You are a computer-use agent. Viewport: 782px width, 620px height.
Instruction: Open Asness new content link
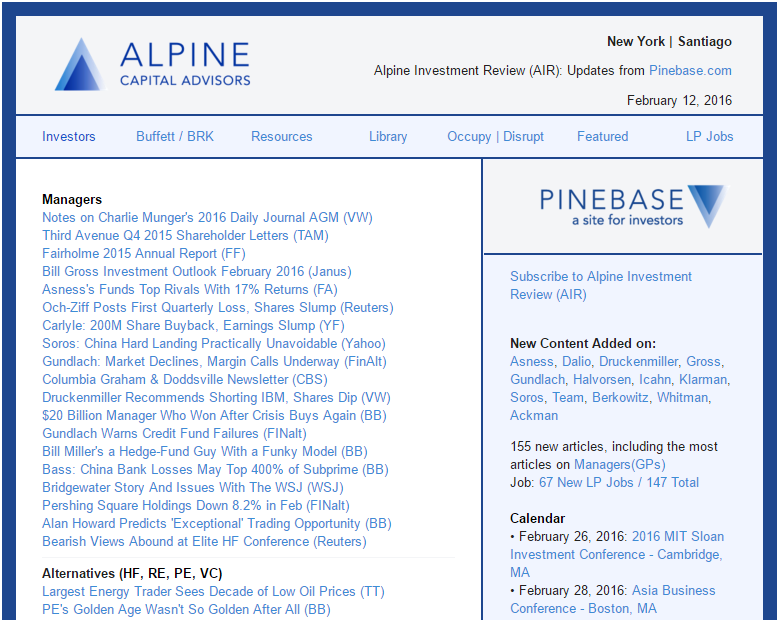pos(532,361)
